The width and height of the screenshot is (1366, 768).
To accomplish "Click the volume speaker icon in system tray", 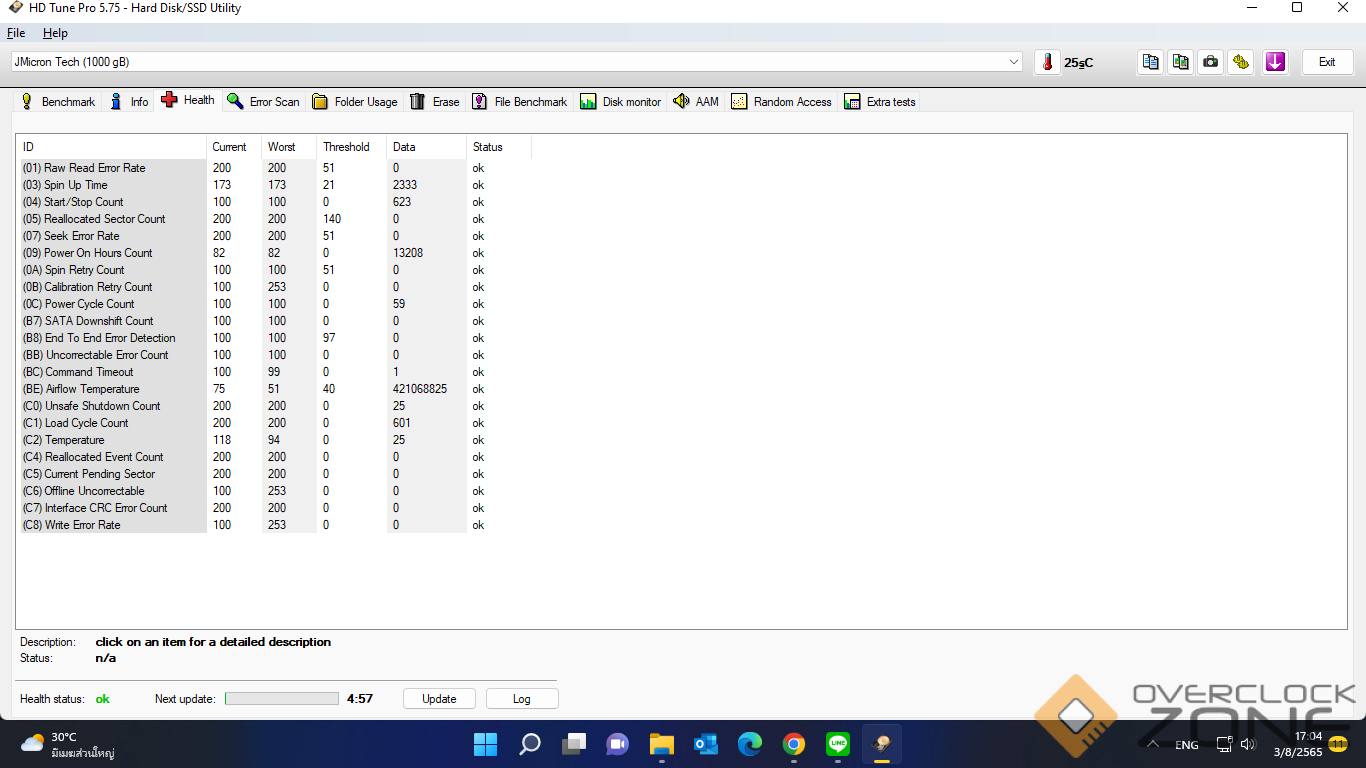I will (x=1247, y=744).
